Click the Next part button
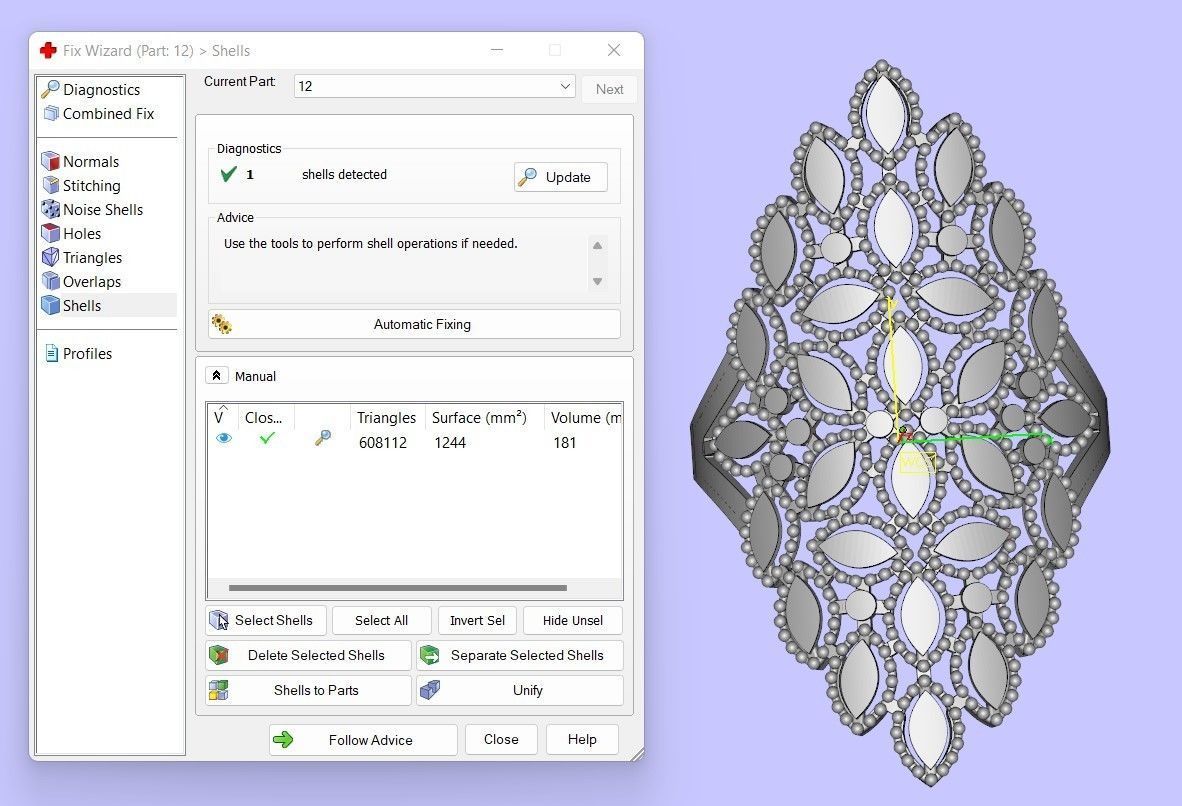Image resolution: width=1182 pixels, height=806 pixels. tap(609, 89)
